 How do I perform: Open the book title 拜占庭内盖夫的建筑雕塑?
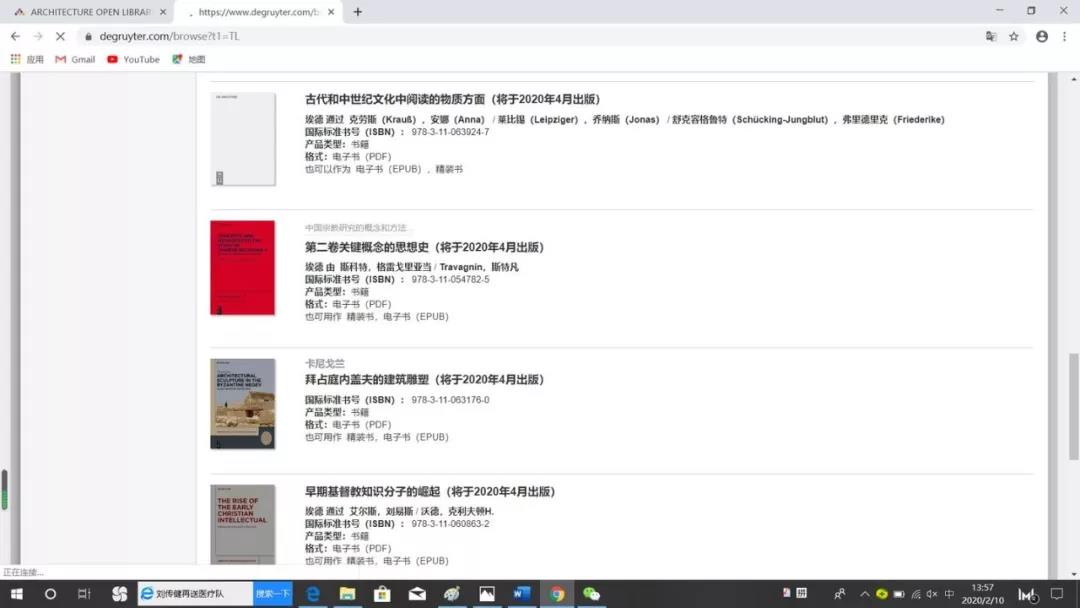(x=424, y=380)
